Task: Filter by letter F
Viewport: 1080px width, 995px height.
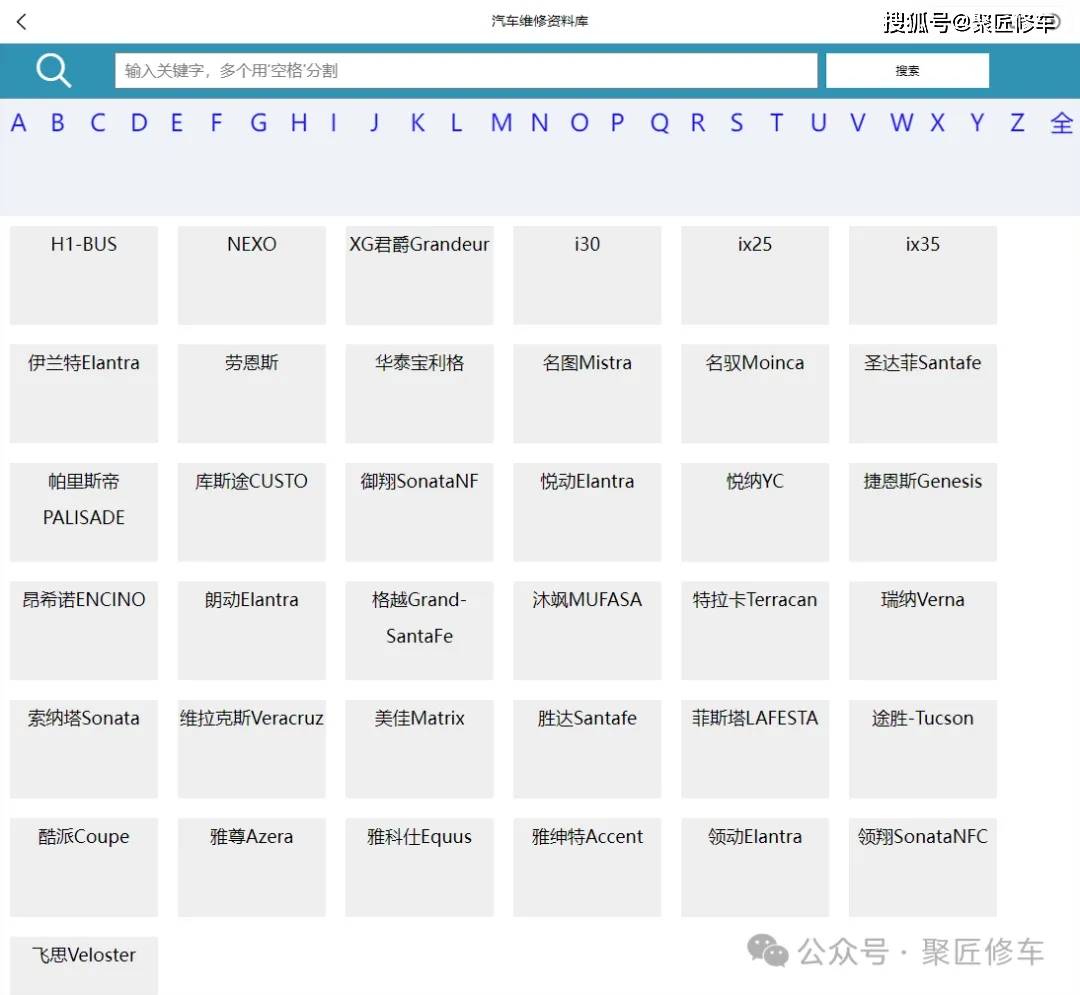Action: [x=216, y=123]
